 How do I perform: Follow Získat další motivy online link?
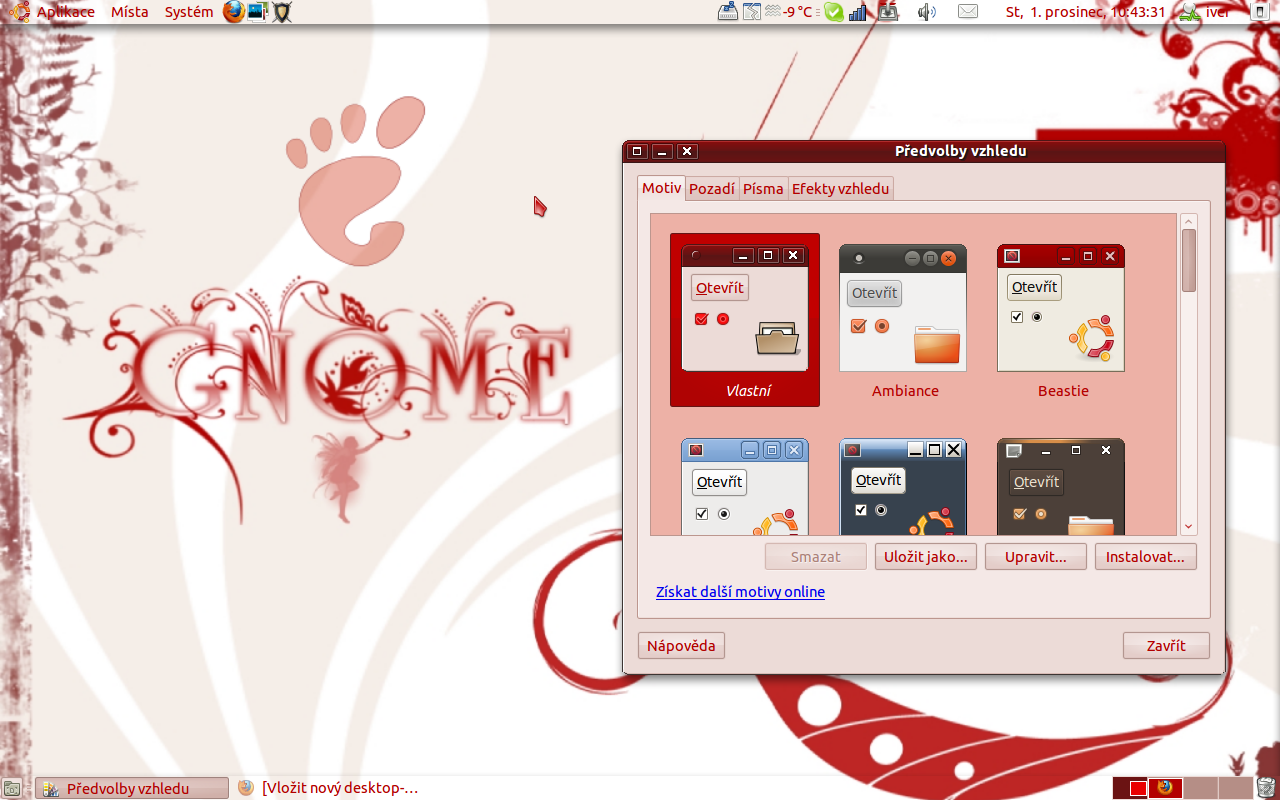pyautogui.click(x=740, y=592)
